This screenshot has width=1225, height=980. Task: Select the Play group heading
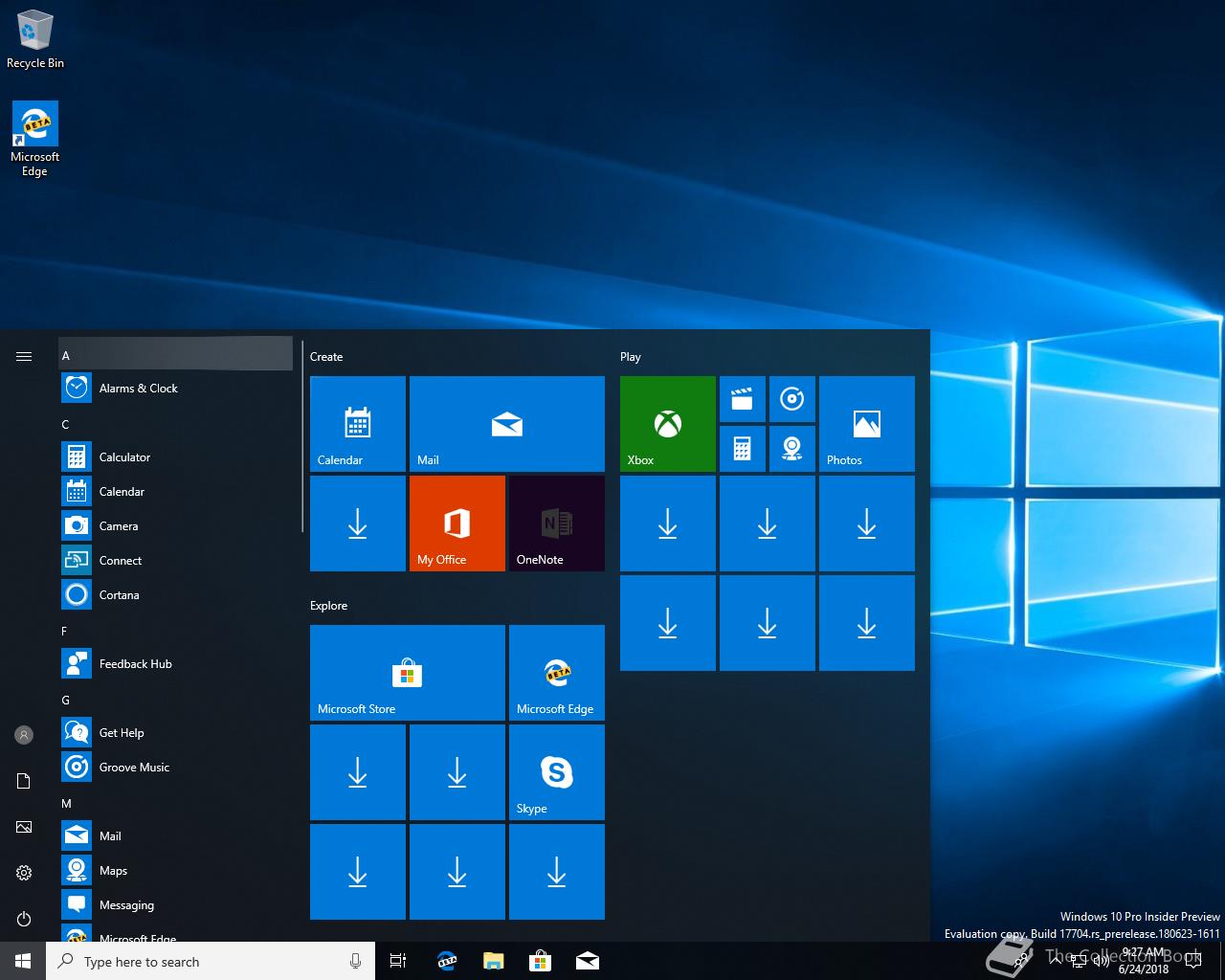(631, 357)
